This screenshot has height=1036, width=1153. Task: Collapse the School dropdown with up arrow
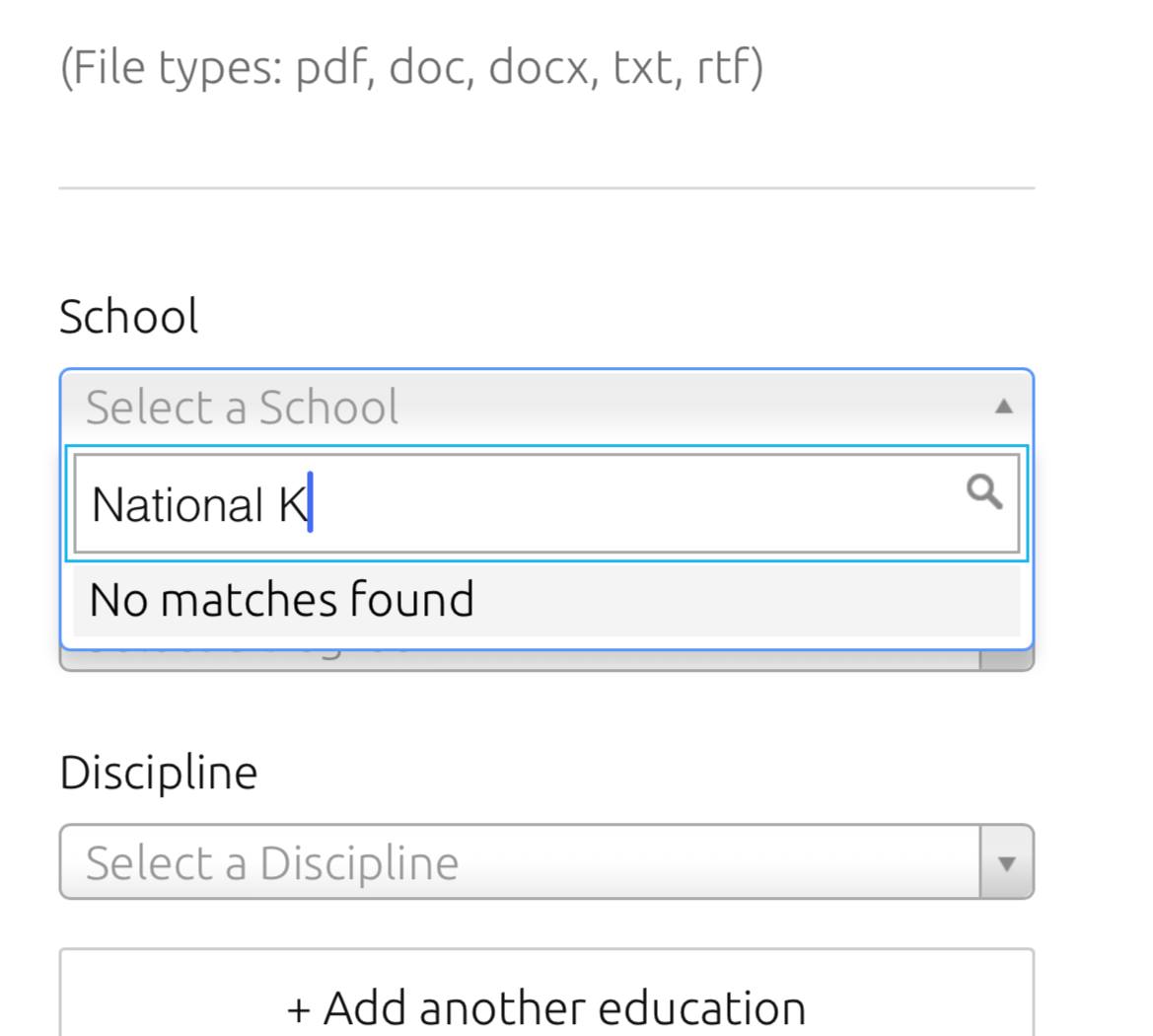[1003, 406]
